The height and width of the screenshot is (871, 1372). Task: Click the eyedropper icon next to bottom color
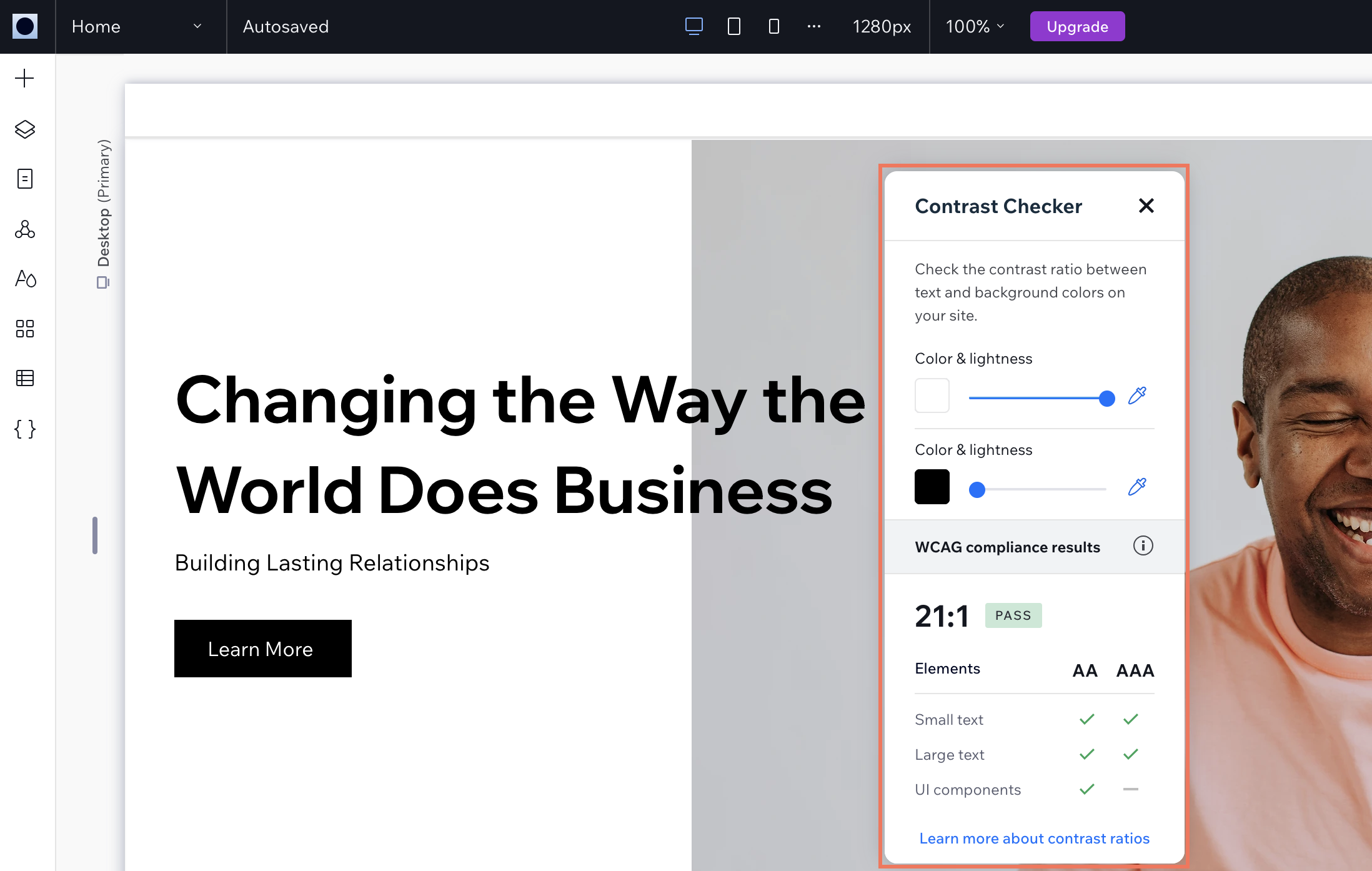click(x=1137, y=488)
